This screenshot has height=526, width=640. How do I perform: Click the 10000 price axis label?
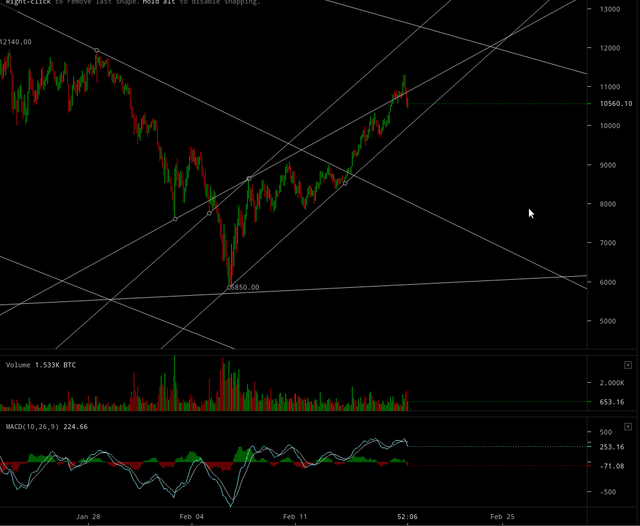click(x=610, y=125)
